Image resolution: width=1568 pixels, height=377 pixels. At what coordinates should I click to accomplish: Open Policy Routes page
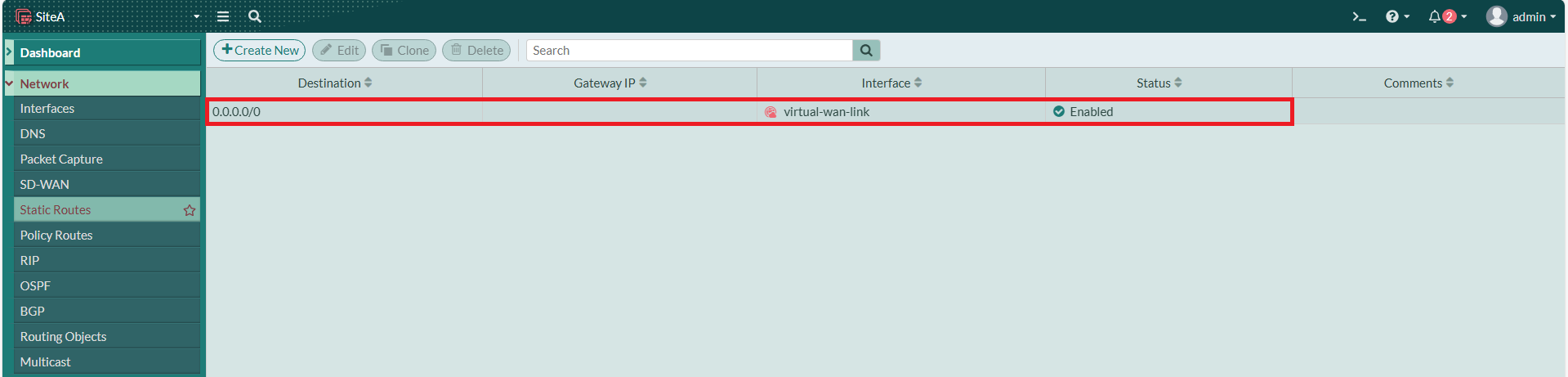tap(106, 235)
